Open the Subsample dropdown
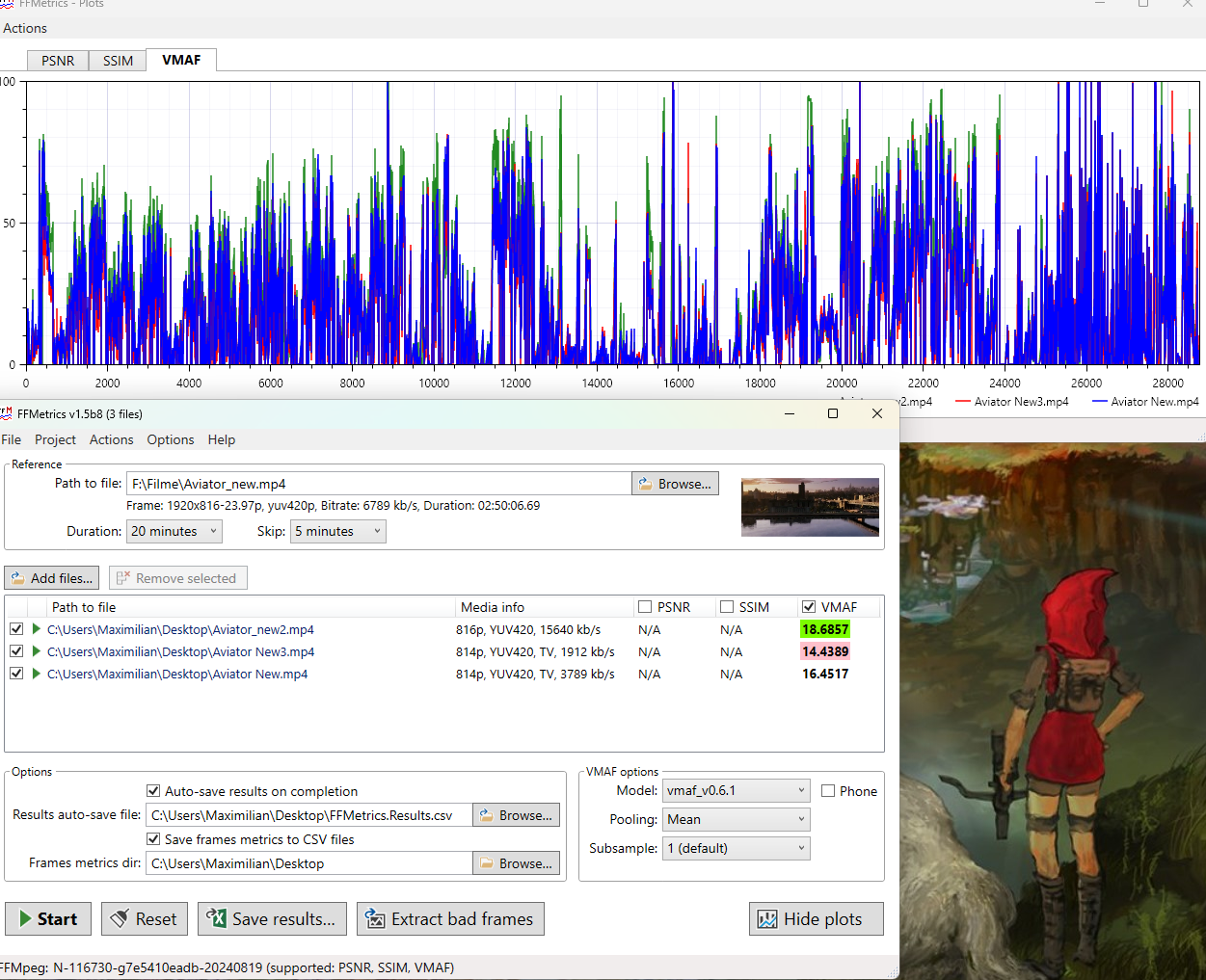Screen dimensions: 1206x980 (x=737, y=848)
